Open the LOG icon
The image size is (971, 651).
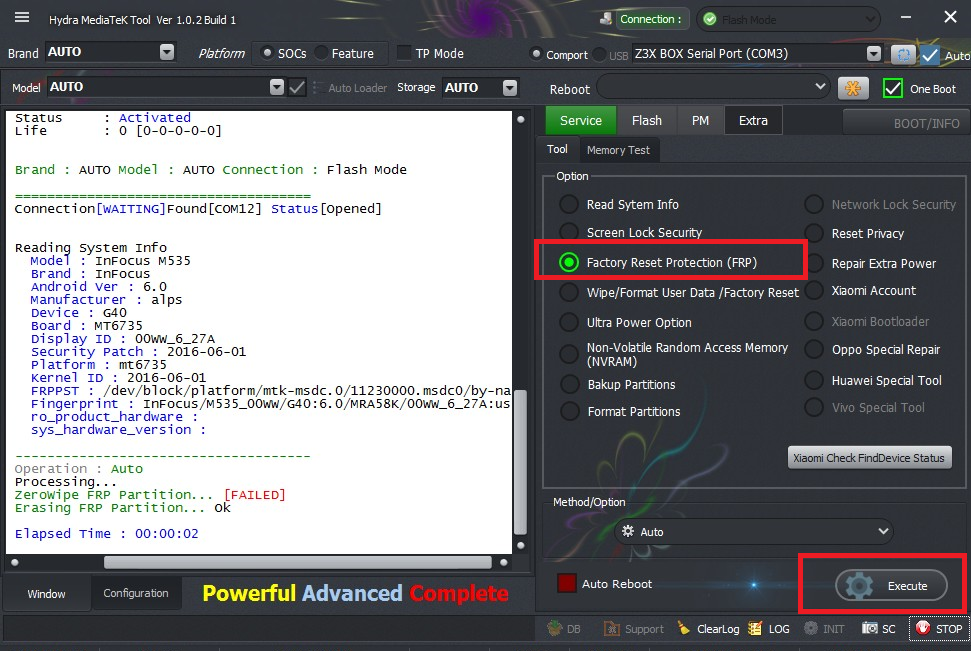tap(755, 629)
